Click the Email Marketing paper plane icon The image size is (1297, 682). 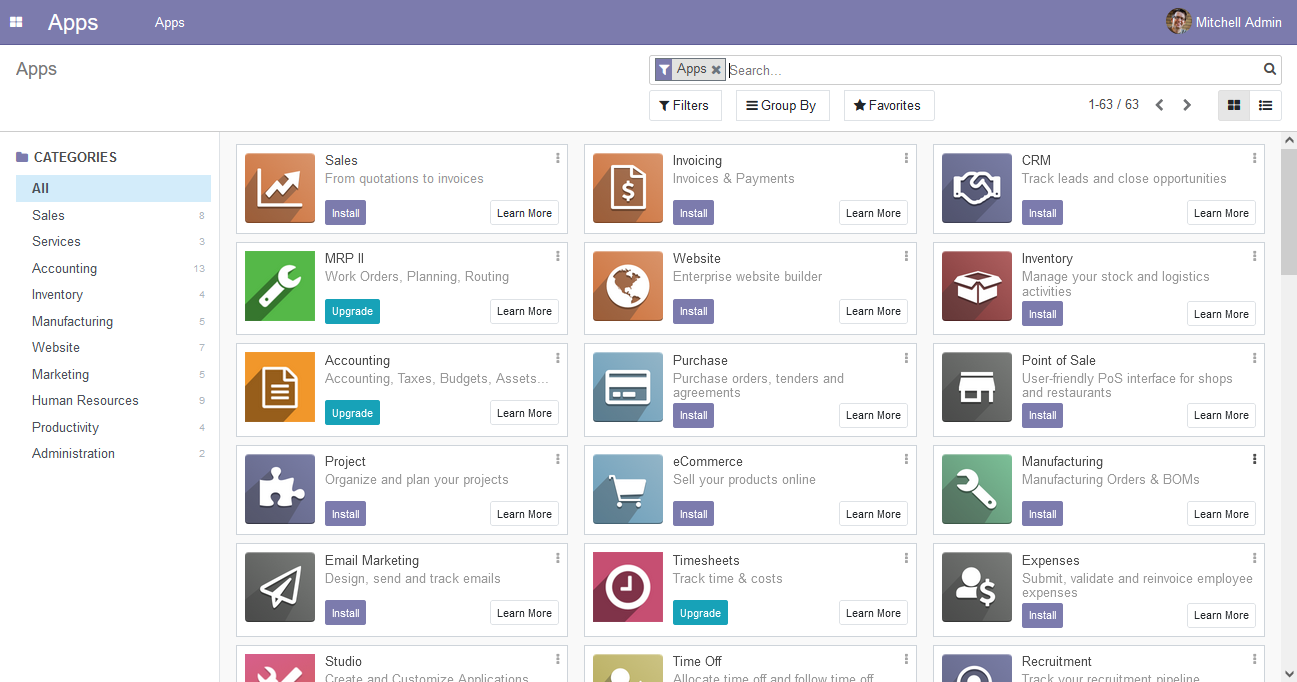280,587
